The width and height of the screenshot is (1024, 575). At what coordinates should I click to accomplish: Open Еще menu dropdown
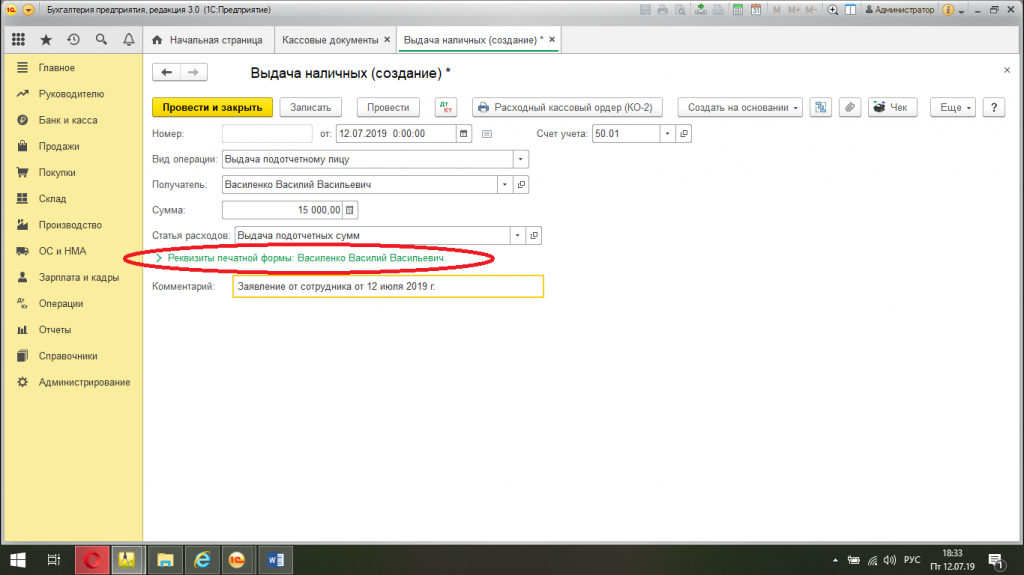coord(953,107)
